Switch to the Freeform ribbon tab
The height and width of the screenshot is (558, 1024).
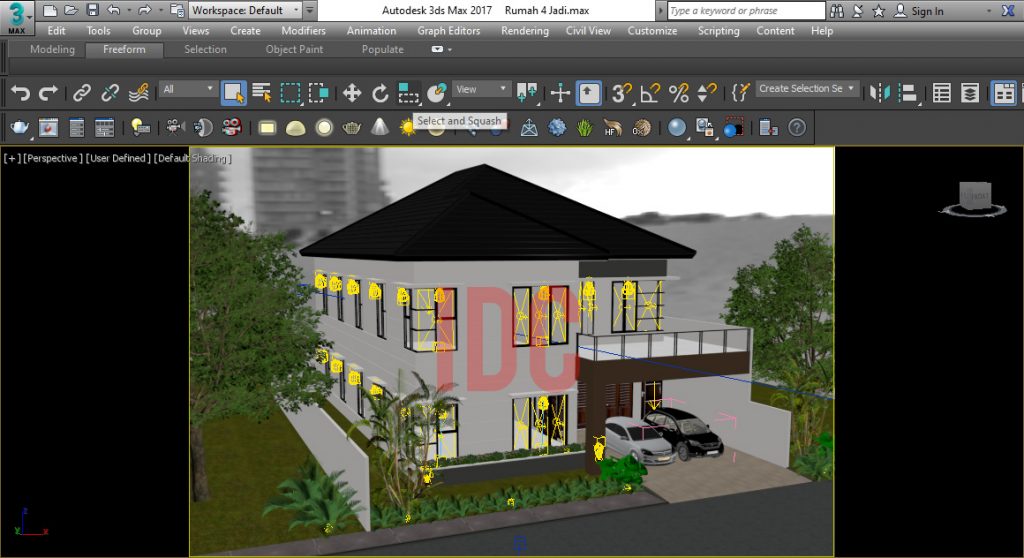124,49
